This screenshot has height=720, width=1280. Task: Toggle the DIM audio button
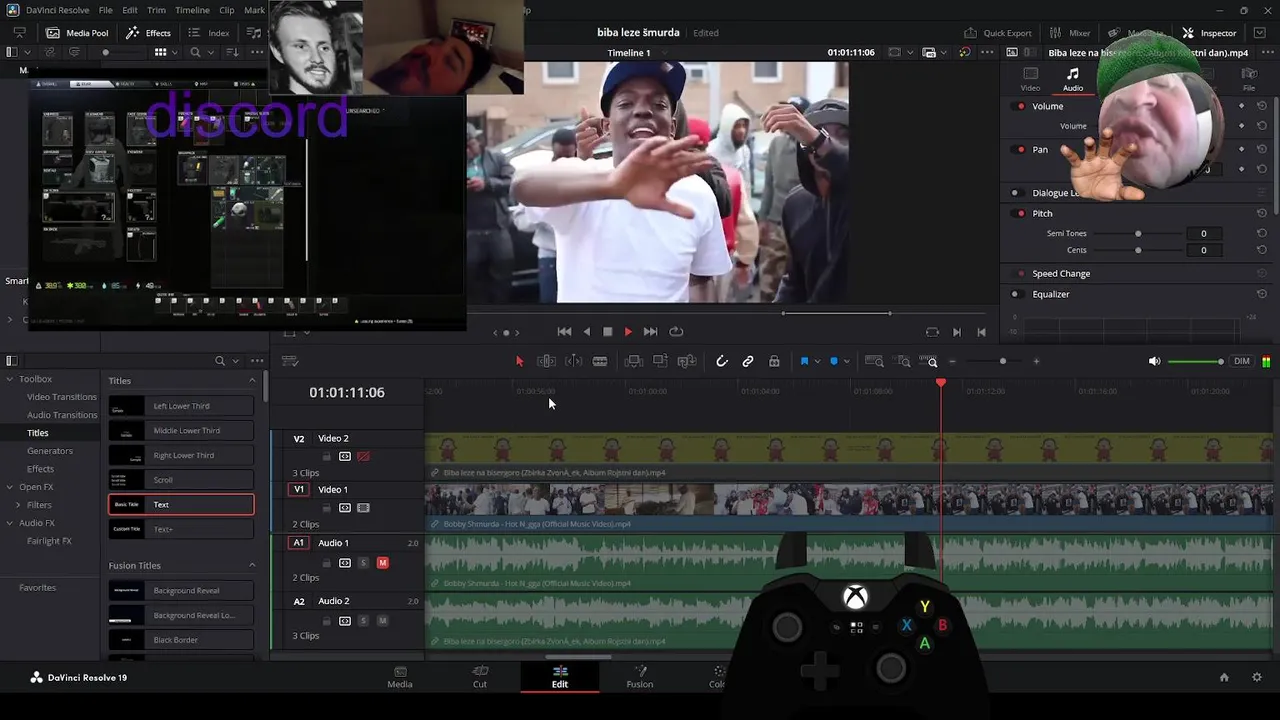[x=1241, y=361]
